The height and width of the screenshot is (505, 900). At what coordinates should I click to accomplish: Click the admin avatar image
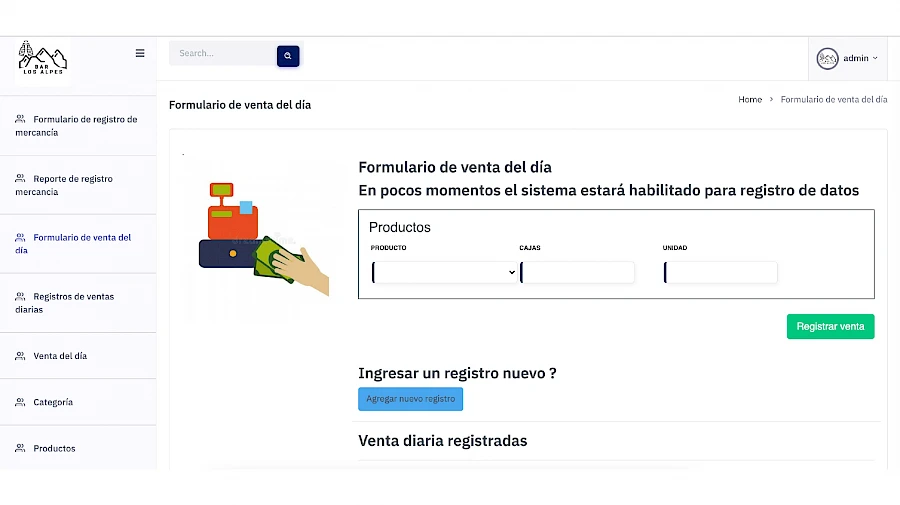pyautogui.click(x=827, y=58)
